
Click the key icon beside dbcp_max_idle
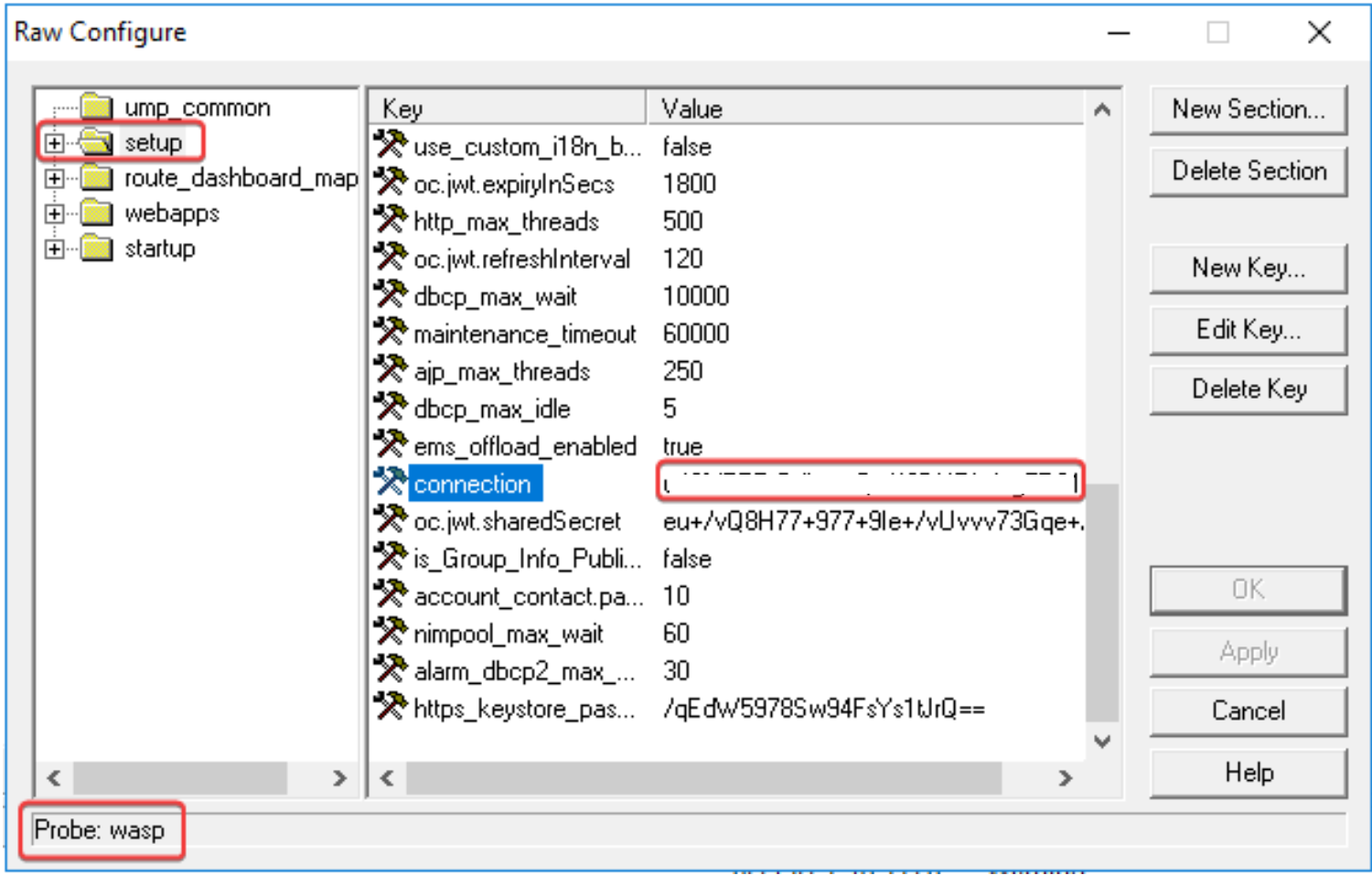pos(391,408)
